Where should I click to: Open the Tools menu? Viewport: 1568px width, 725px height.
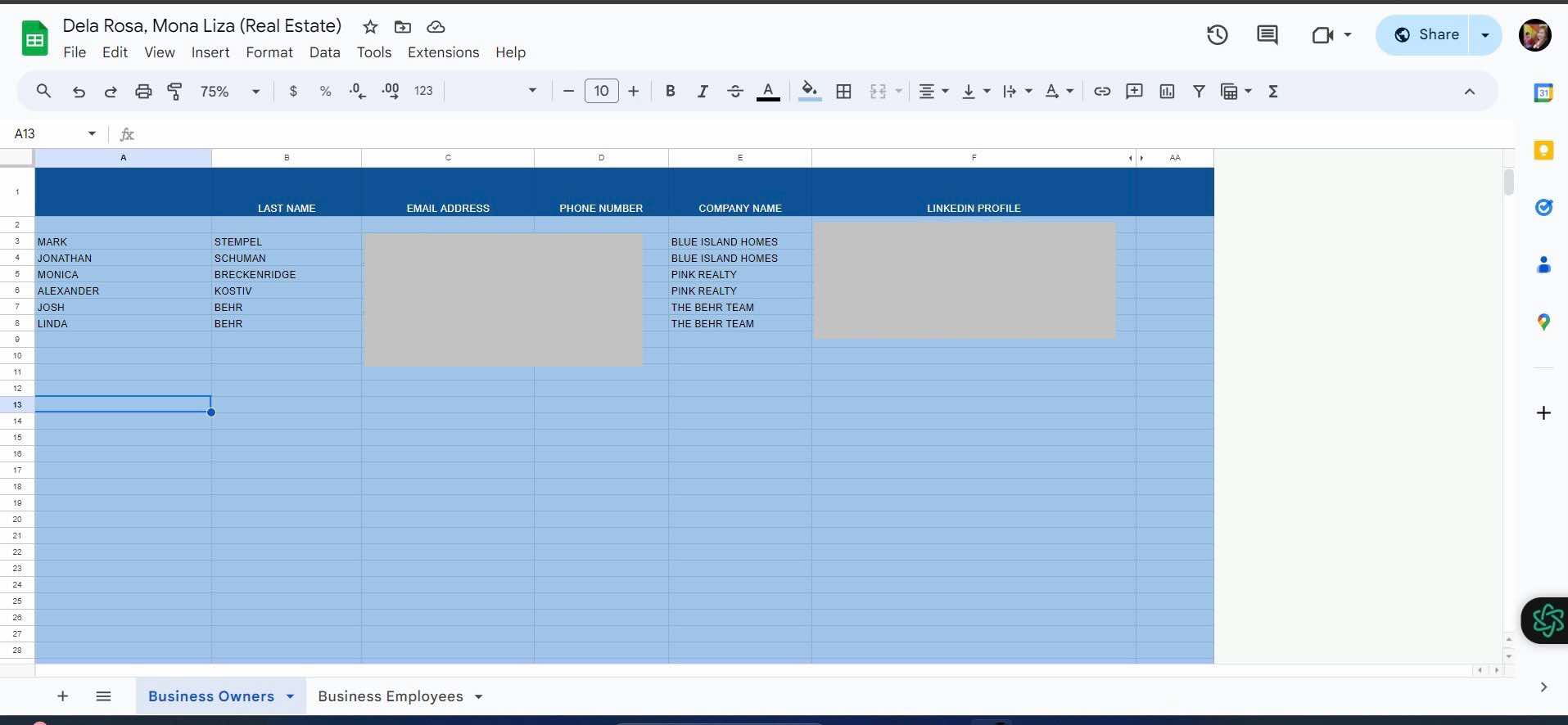[x=374, y=52]
